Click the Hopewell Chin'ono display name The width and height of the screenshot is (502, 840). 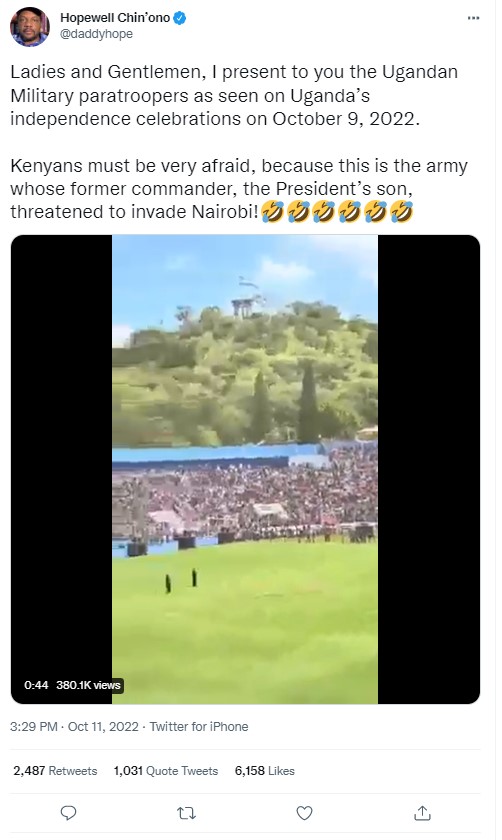pos(115,18)
